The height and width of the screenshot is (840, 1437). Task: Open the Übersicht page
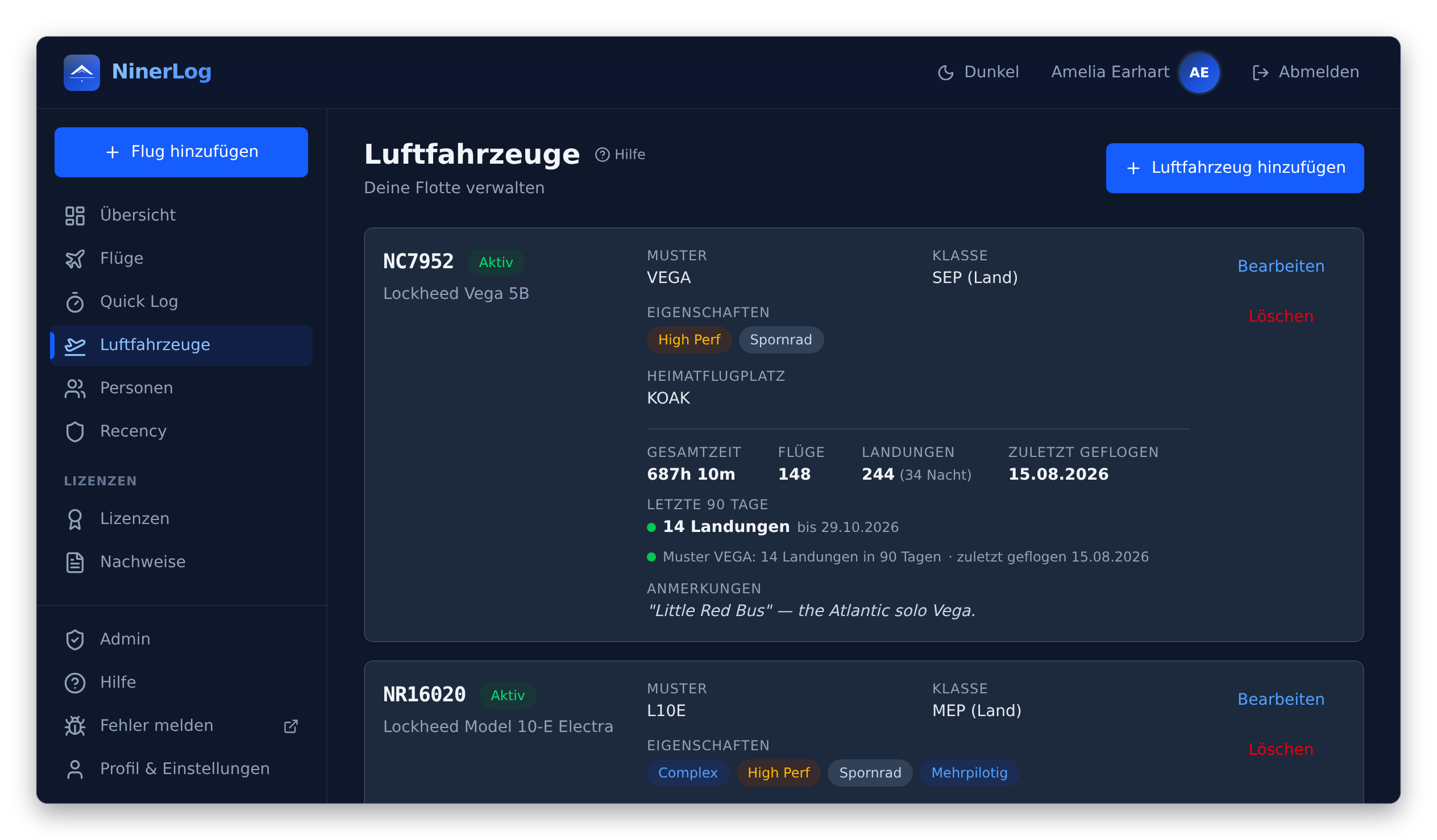pos(181,215)
